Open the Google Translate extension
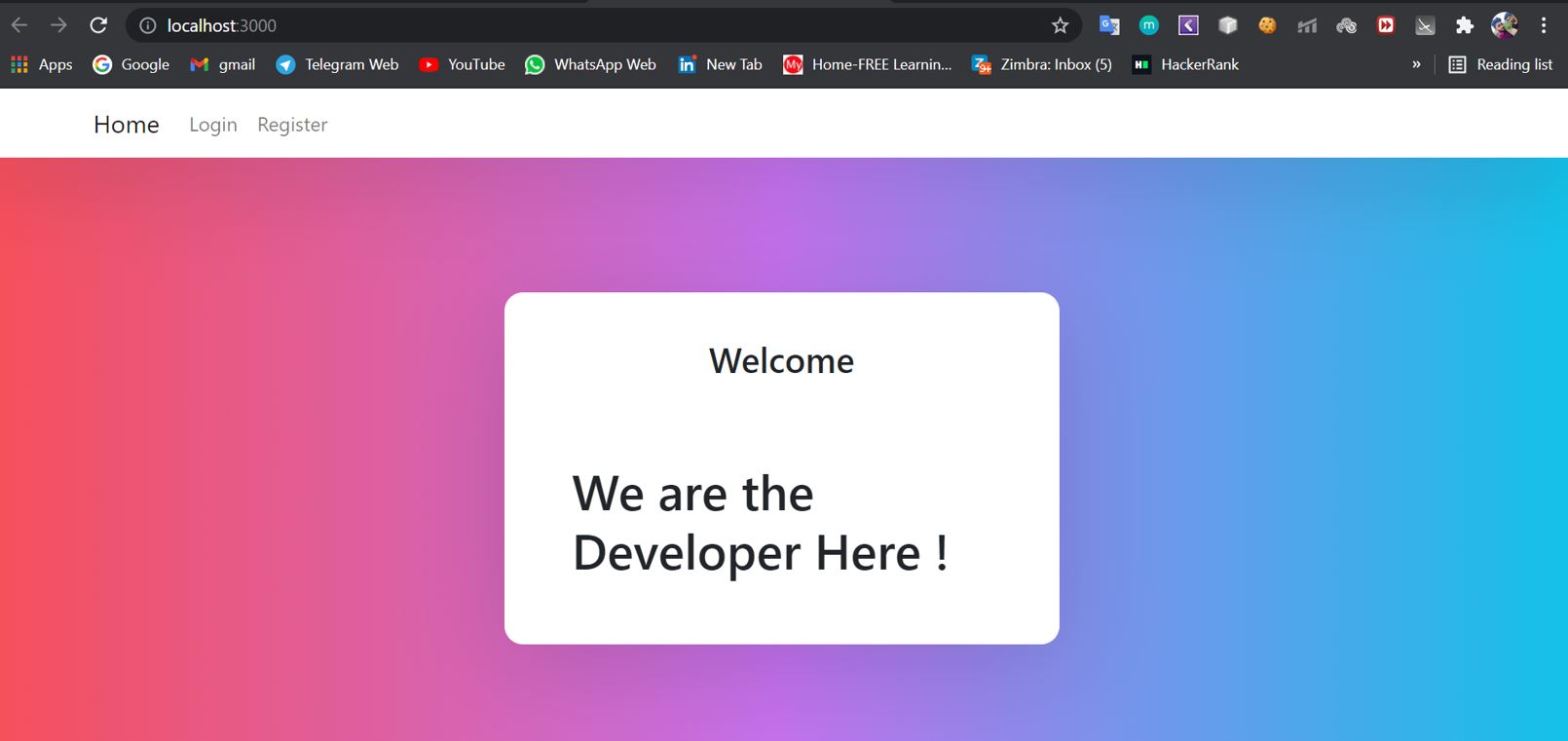 1109,25
